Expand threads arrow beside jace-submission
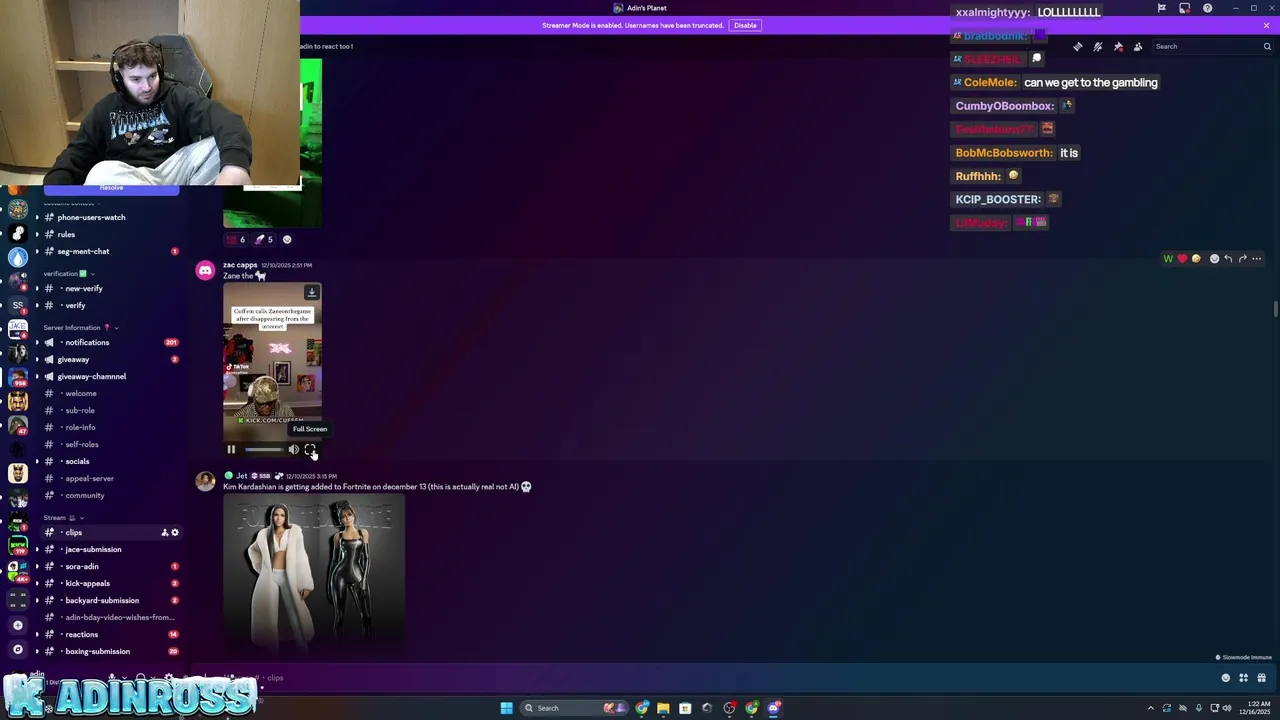The image size is (1280, 720). pos(37,549)
